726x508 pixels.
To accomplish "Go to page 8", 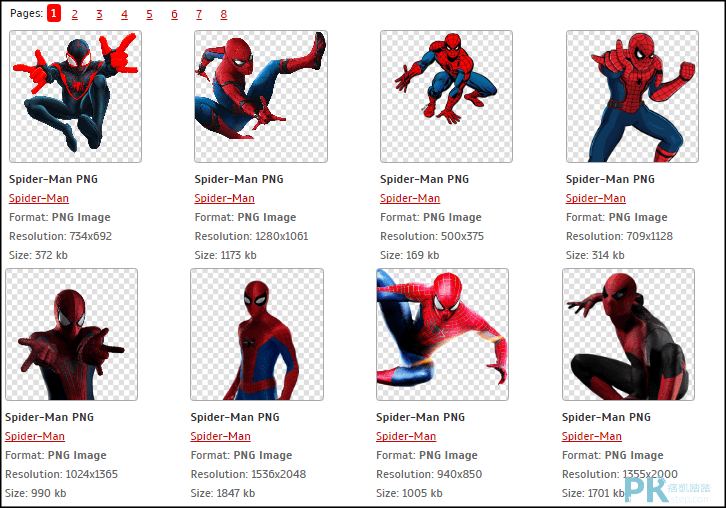I will pyautogui.click(x=224, y=14).
